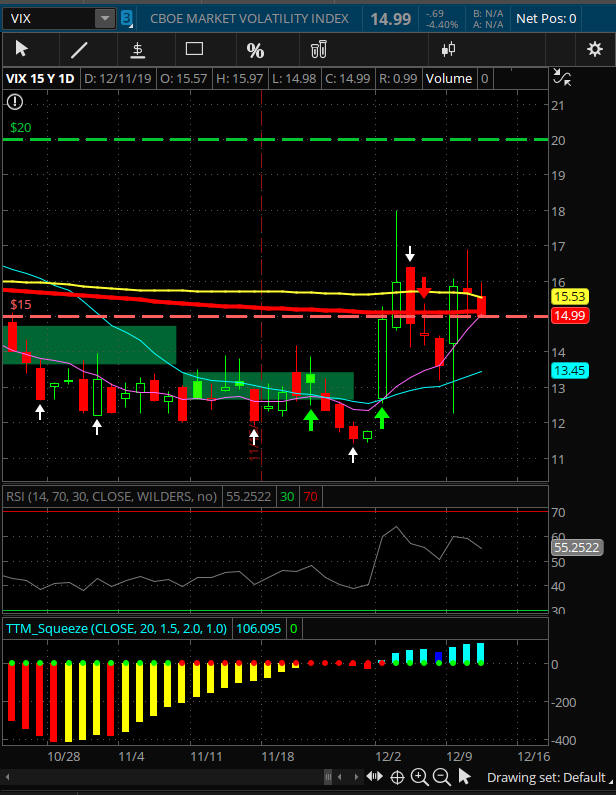616x795 pixels.
Task: Toggle the crosshair pan tool
Action: (397, 777)
